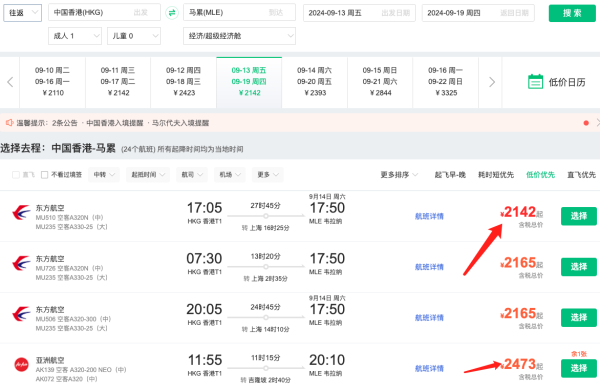Click the 转 吉隆坡 2时40分 transfer text
The width and height of the screenshot is (600, 391).
(266, 380)
